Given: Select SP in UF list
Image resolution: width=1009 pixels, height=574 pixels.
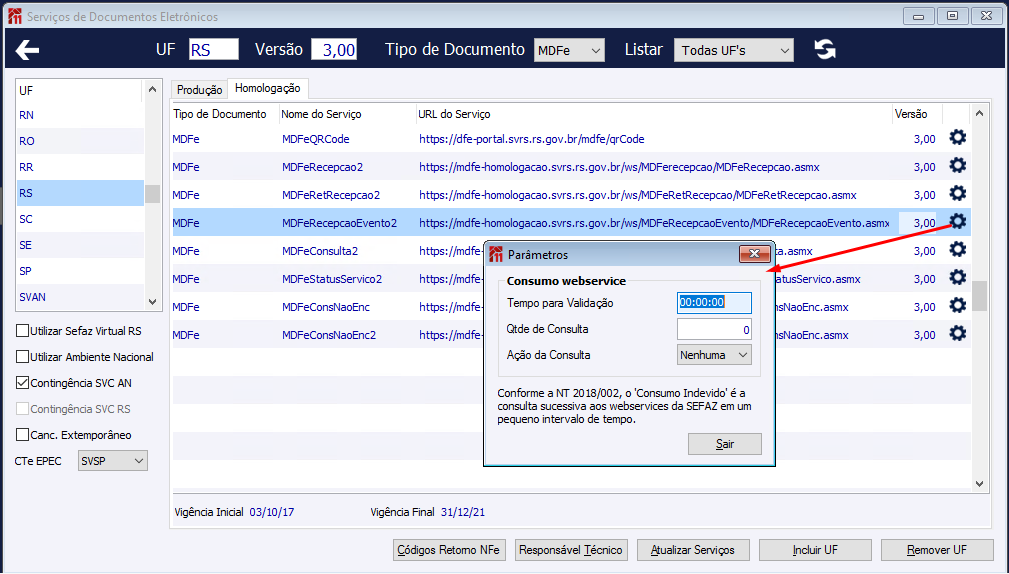Looking at the screenshot, I should [x=80, y=271].
